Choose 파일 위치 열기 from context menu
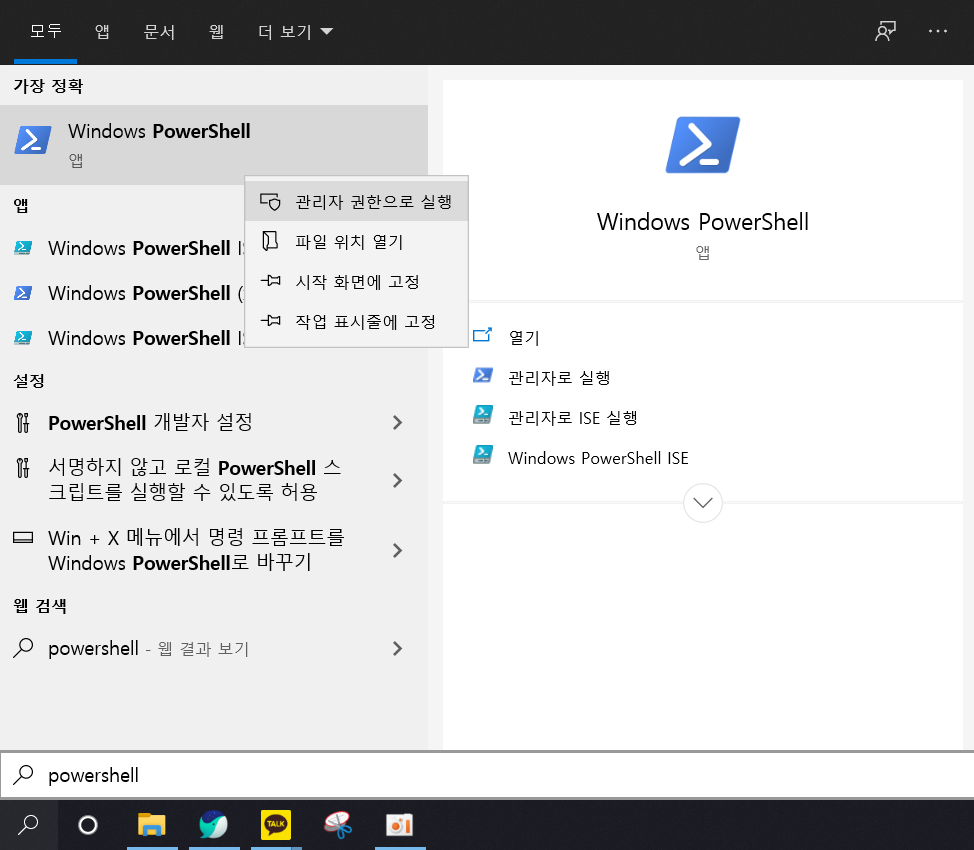Viewport: 974px width, 850px height. 357,241
